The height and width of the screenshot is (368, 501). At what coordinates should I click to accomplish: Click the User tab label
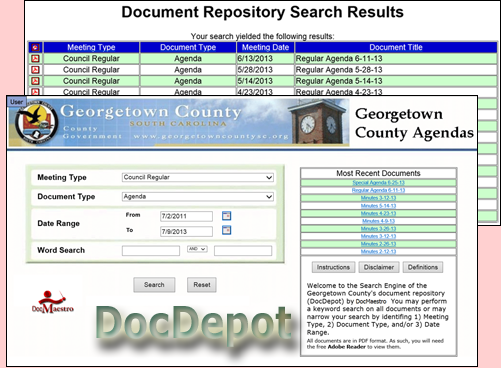[x=16, y=102]
